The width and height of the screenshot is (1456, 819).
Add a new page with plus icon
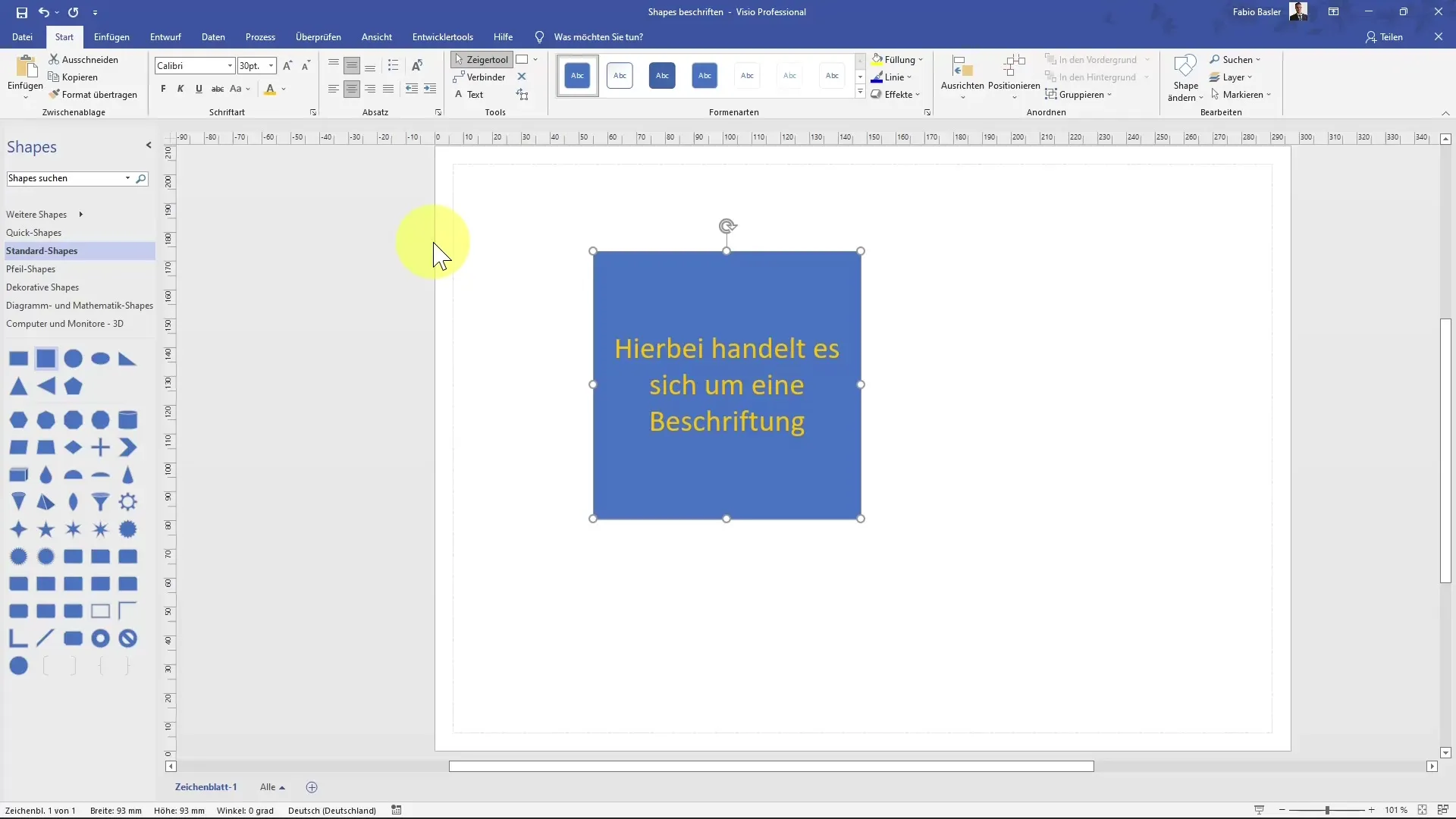point(312,787)
